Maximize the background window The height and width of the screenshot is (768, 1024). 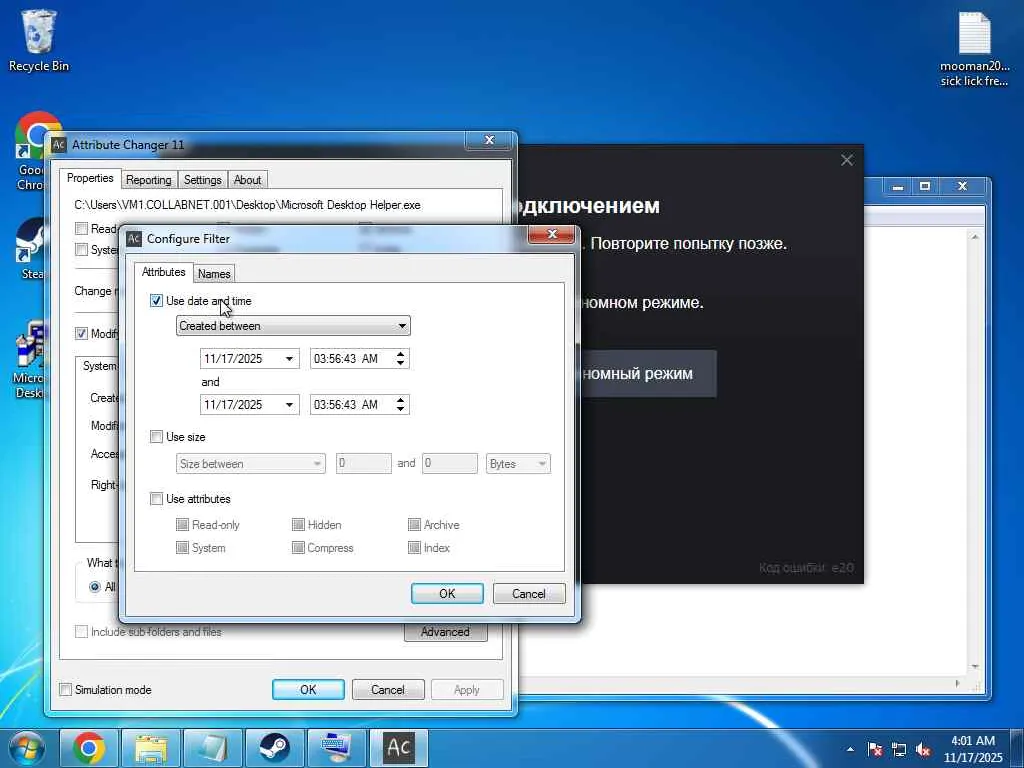point(924,186)
